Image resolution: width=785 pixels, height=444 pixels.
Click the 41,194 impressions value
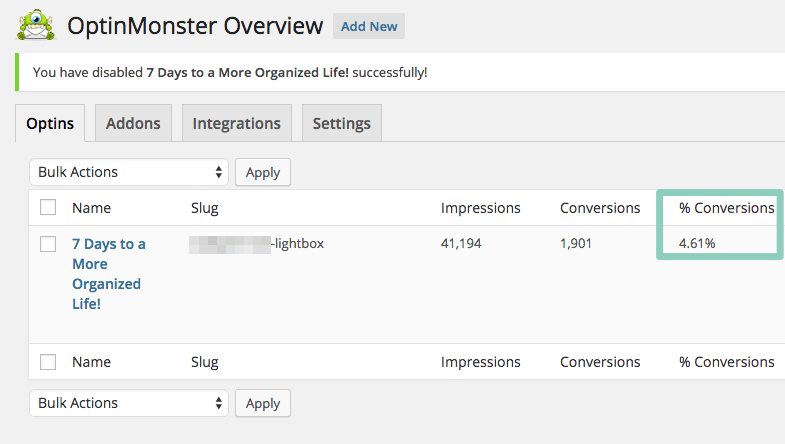tap(461, 243)
